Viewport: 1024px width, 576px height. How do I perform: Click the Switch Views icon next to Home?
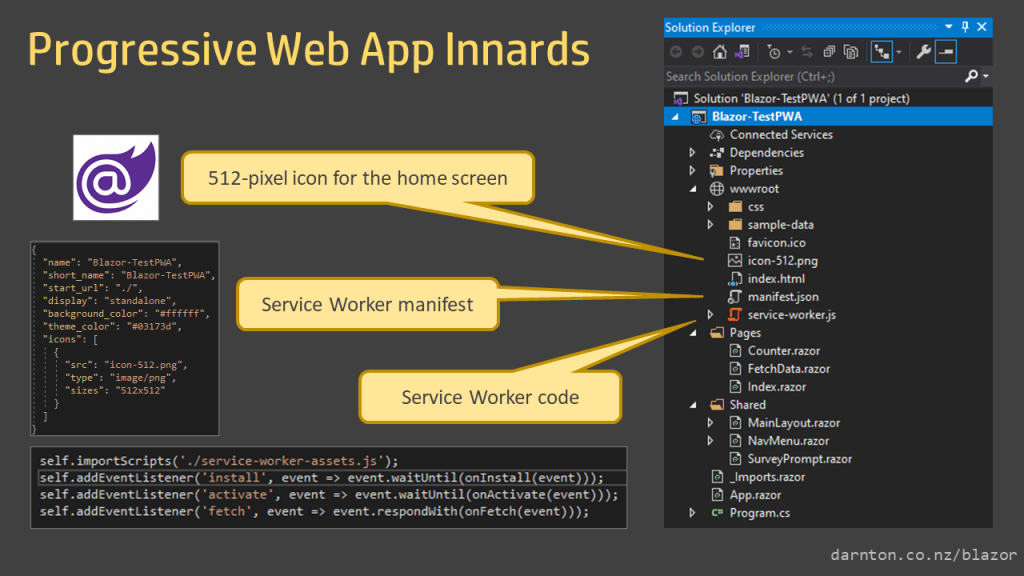742,51
